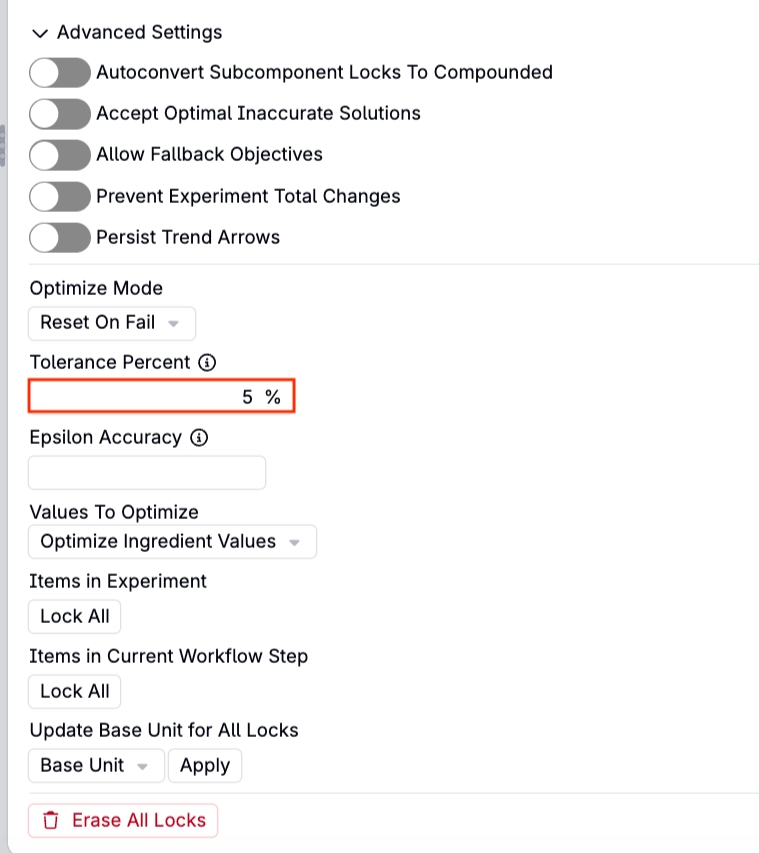Viewport: 759px width, 853px height.
Task: Enable the Persist Trend Arrows switch
Action: 60,238
